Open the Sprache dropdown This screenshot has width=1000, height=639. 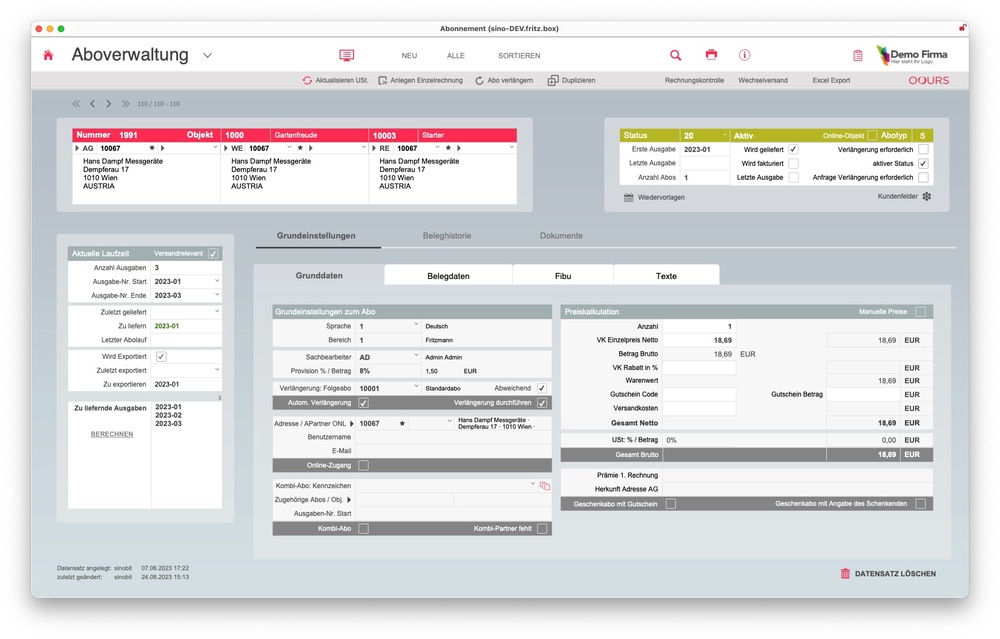[416, 326]
